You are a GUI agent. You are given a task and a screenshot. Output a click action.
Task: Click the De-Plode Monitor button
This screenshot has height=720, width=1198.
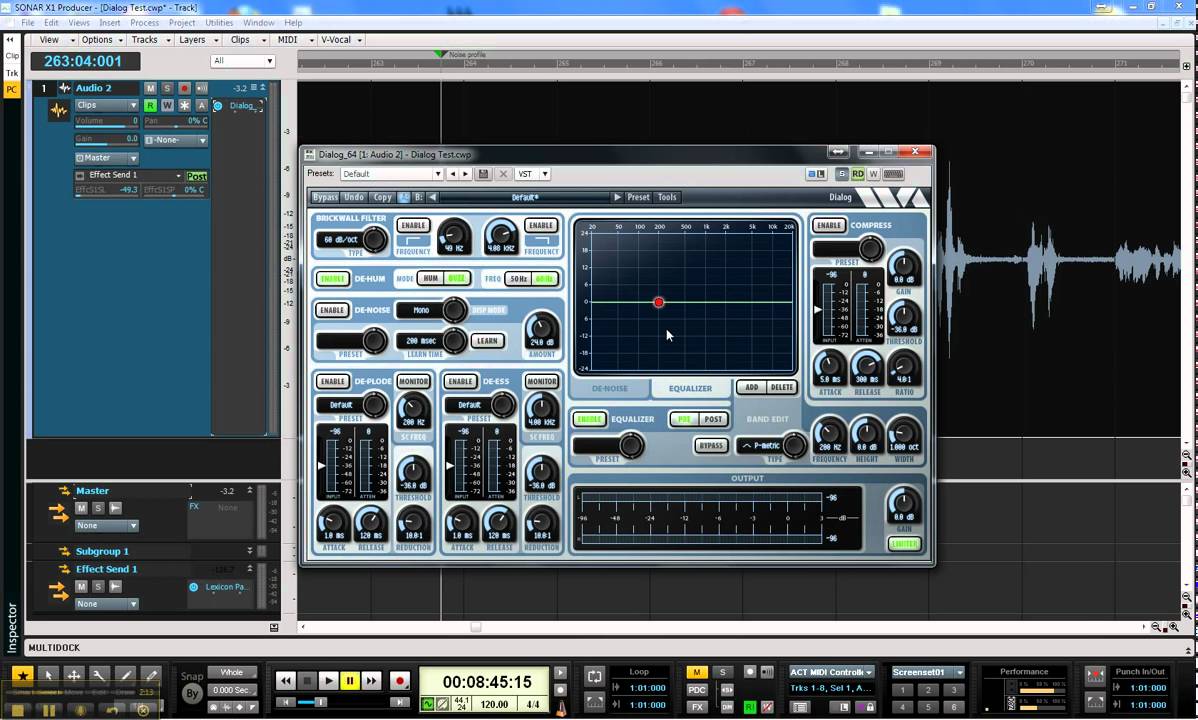[x=413, y=381]
